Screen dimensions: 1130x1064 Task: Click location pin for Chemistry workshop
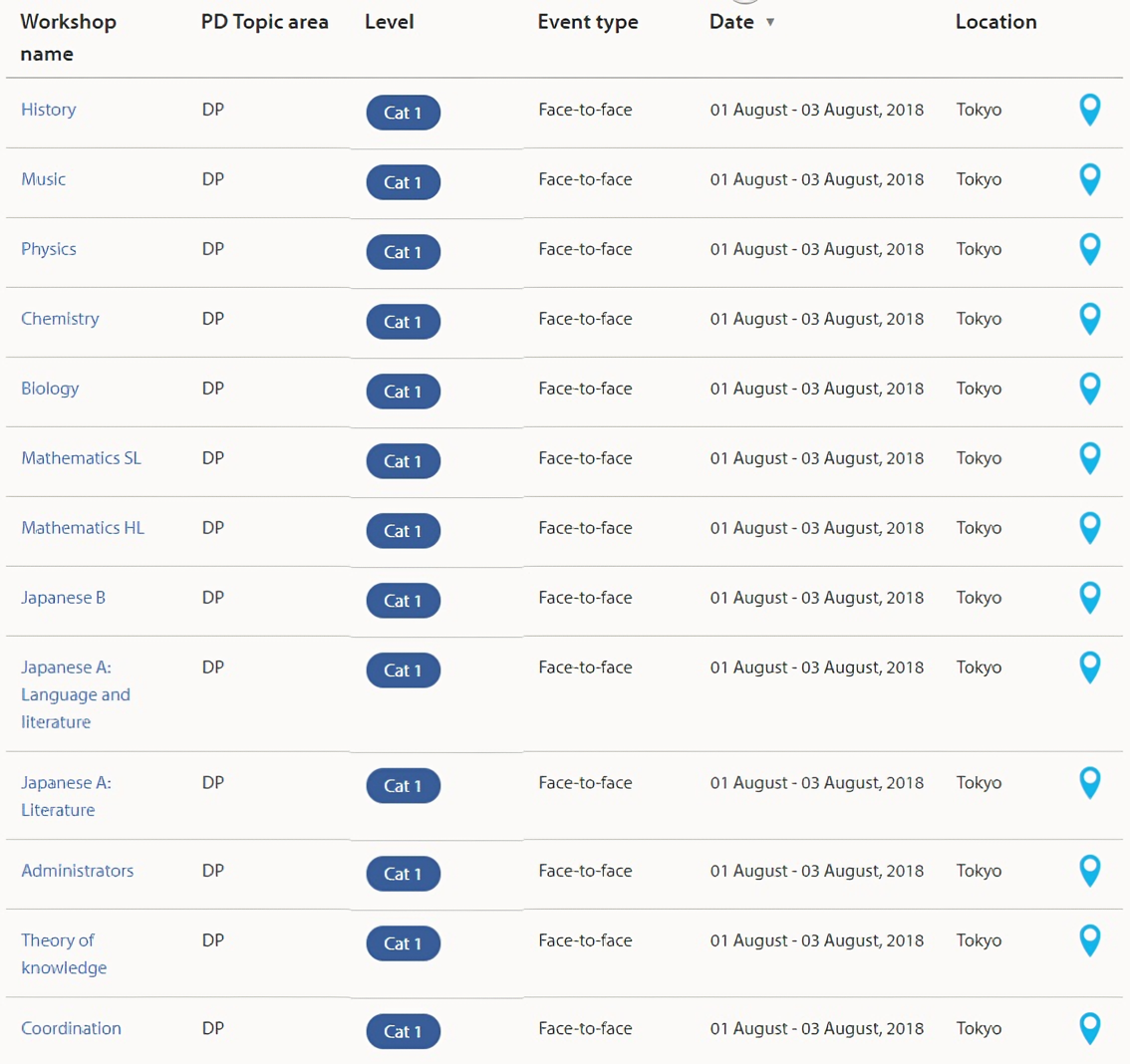coord(1090,318)
